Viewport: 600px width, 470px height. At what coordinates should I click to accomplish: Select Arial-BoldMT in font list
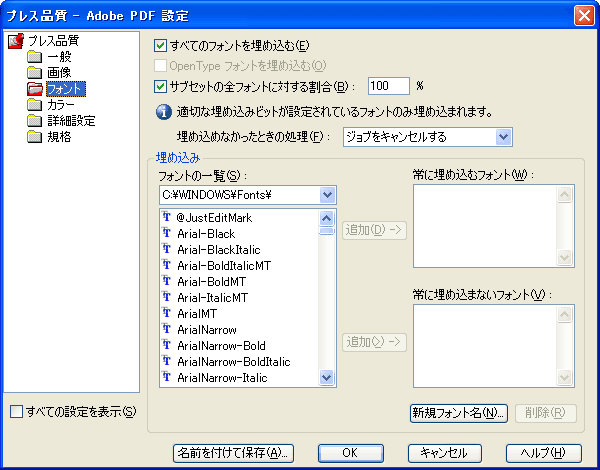click(x=212, y=282)
